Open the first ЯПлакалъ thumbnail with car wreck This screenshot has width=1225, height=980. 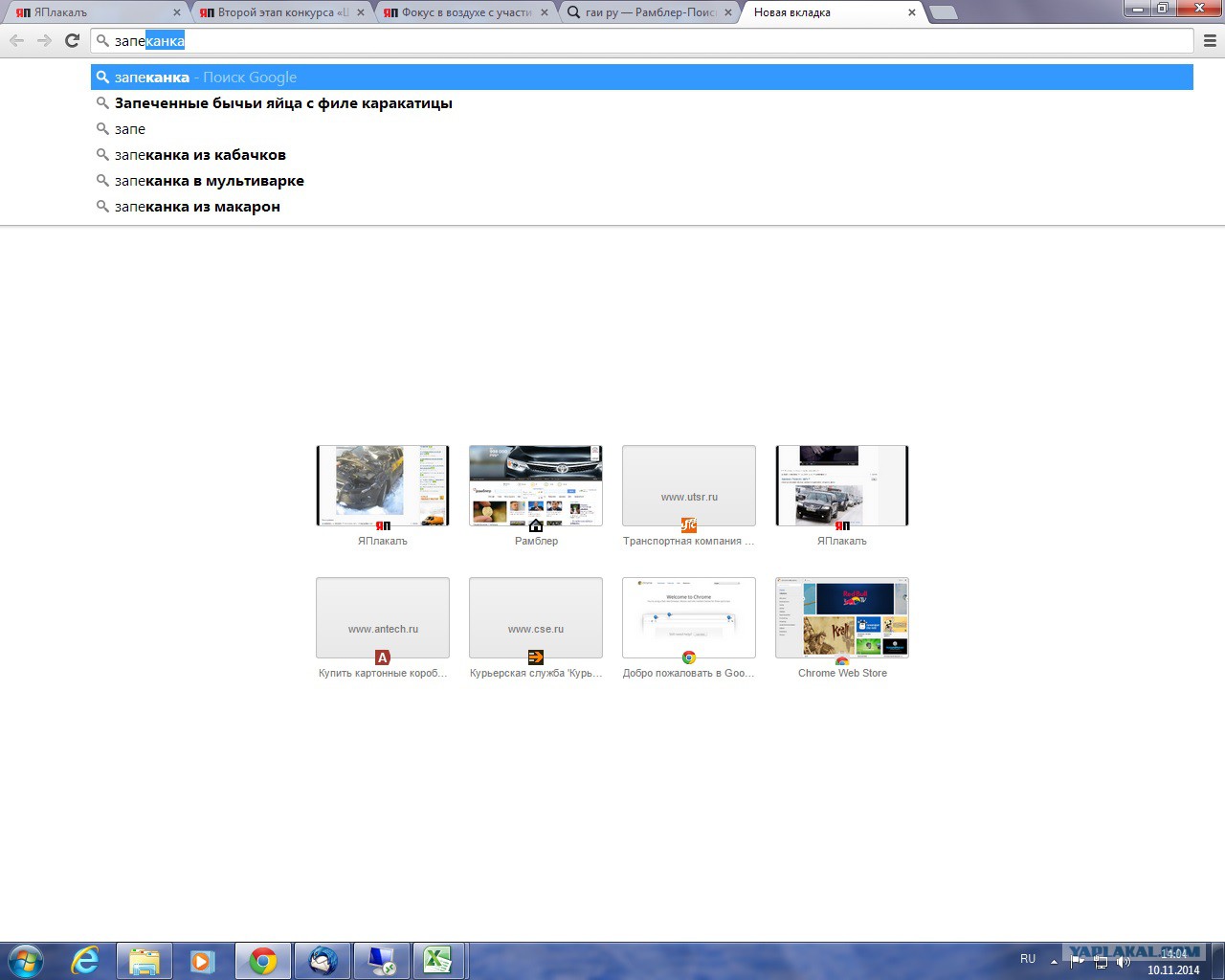[383, 485]
